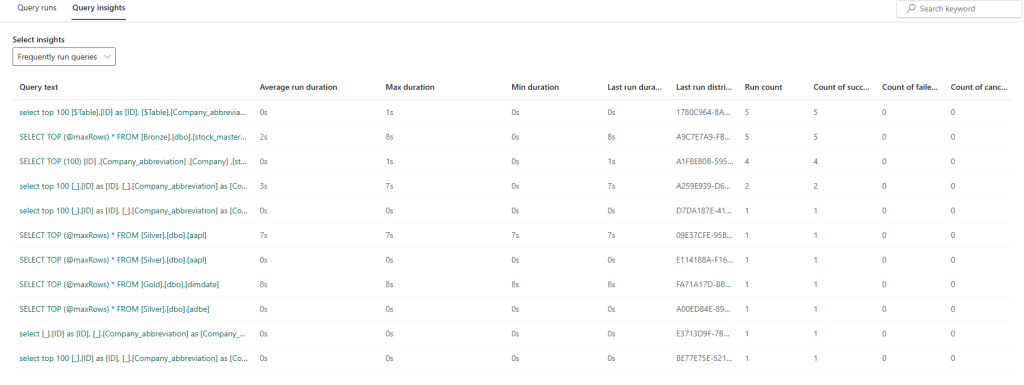Image resolution: width=1024 pixels, height=385 pixels.
Task: Click the Count of failed runs header
Action: [x=910, y=87]
